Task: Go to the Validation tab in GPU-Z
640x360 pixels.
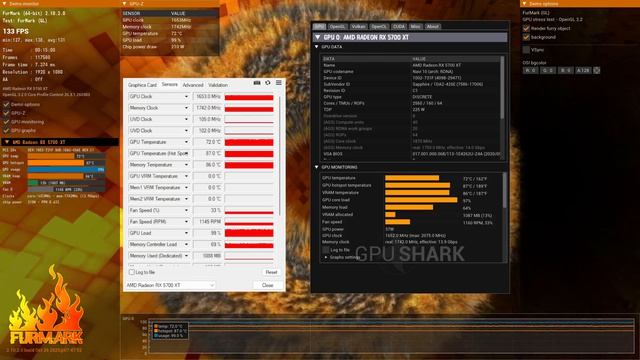Action: point(218,85)
